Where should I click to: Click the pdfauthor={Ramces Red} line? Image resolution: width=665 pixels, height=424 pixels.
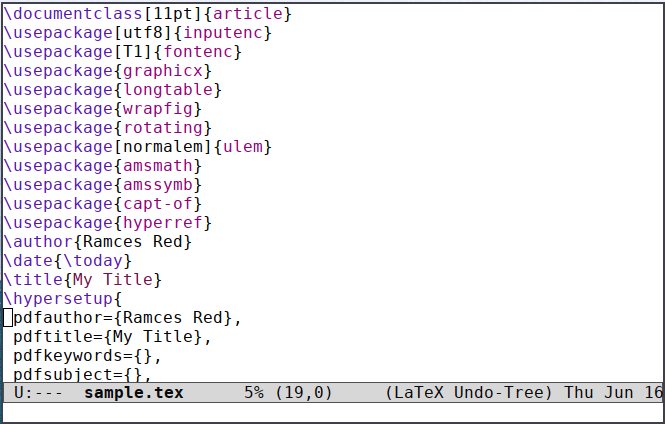(127, 318)
